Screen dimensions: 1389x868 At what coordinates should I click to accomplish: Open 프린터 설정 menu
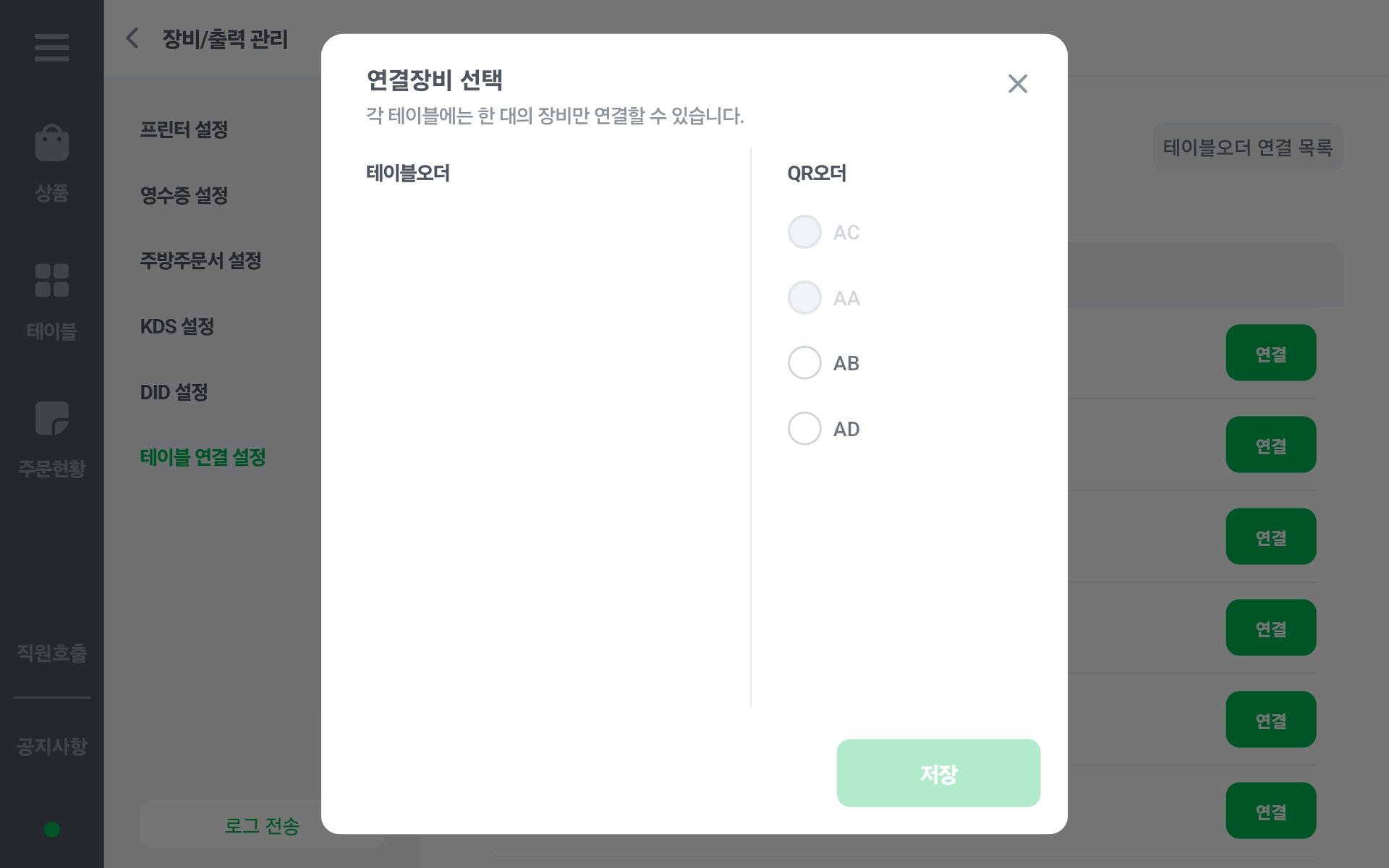coord(184,130)
